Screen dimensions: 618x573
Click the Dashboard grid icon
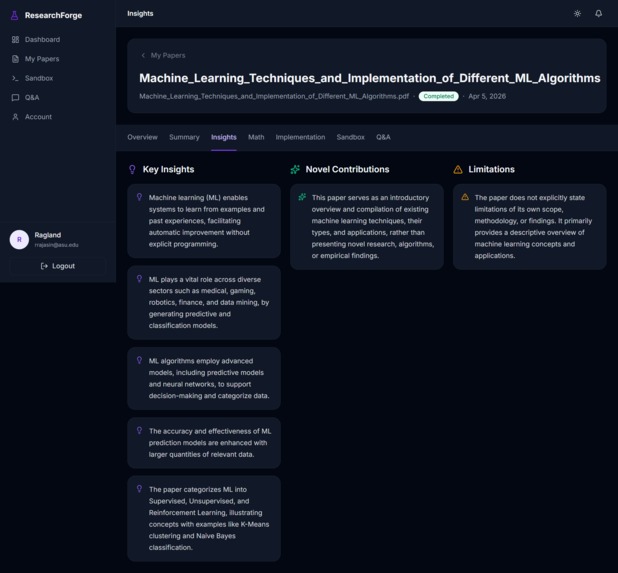[x=15, y=39]
